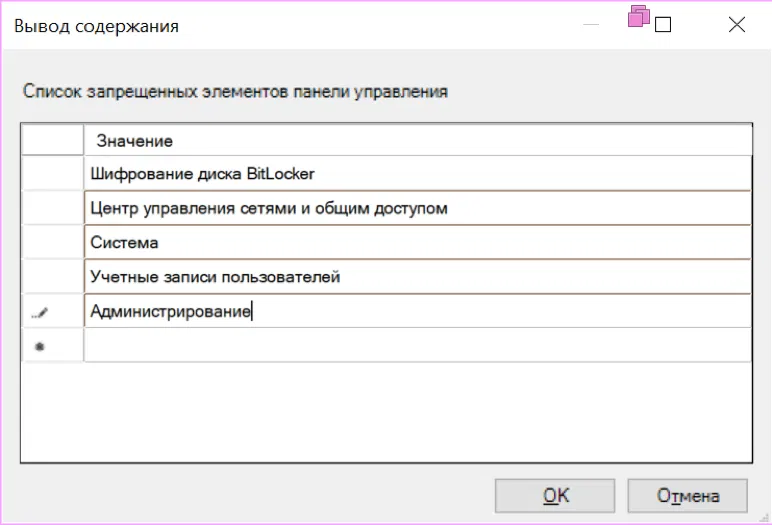The height and width of the screenshot is (525, 772).
Task: Click the OK button
Action: (x=556, y=495)
